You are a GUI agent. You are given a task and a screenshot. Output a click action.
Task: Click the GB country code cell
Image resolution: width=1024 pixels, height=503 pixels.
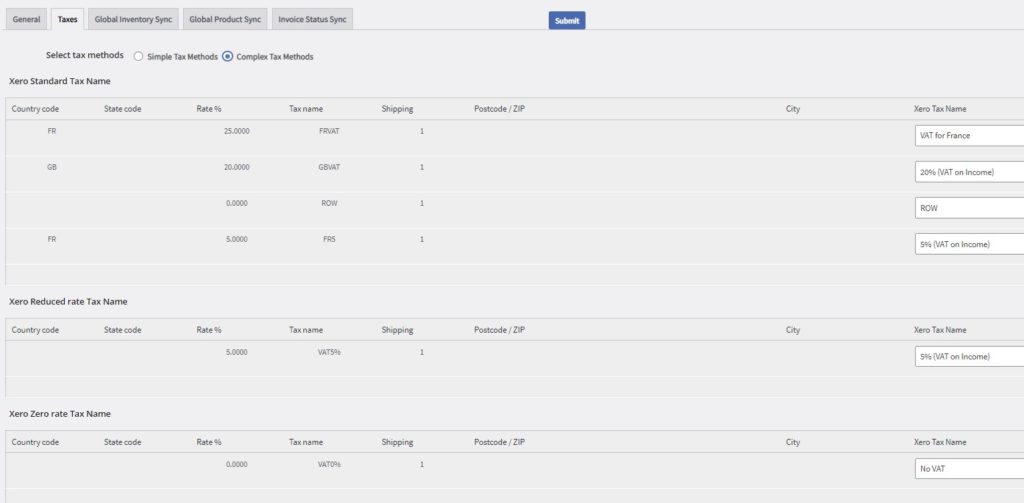(52, 167)
